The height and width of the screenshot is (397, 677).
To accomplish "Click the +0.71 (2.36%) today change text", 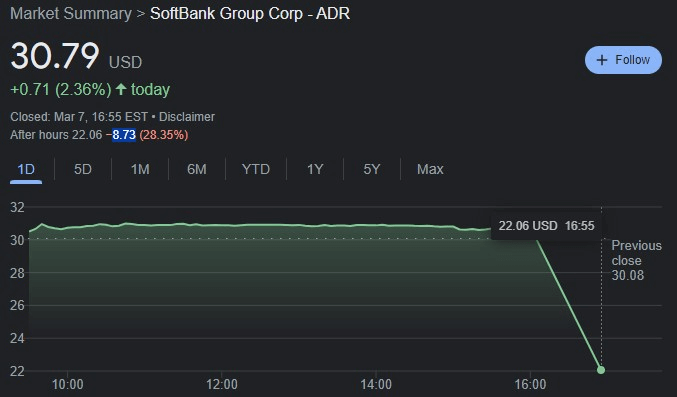I will tap(90, 89).
